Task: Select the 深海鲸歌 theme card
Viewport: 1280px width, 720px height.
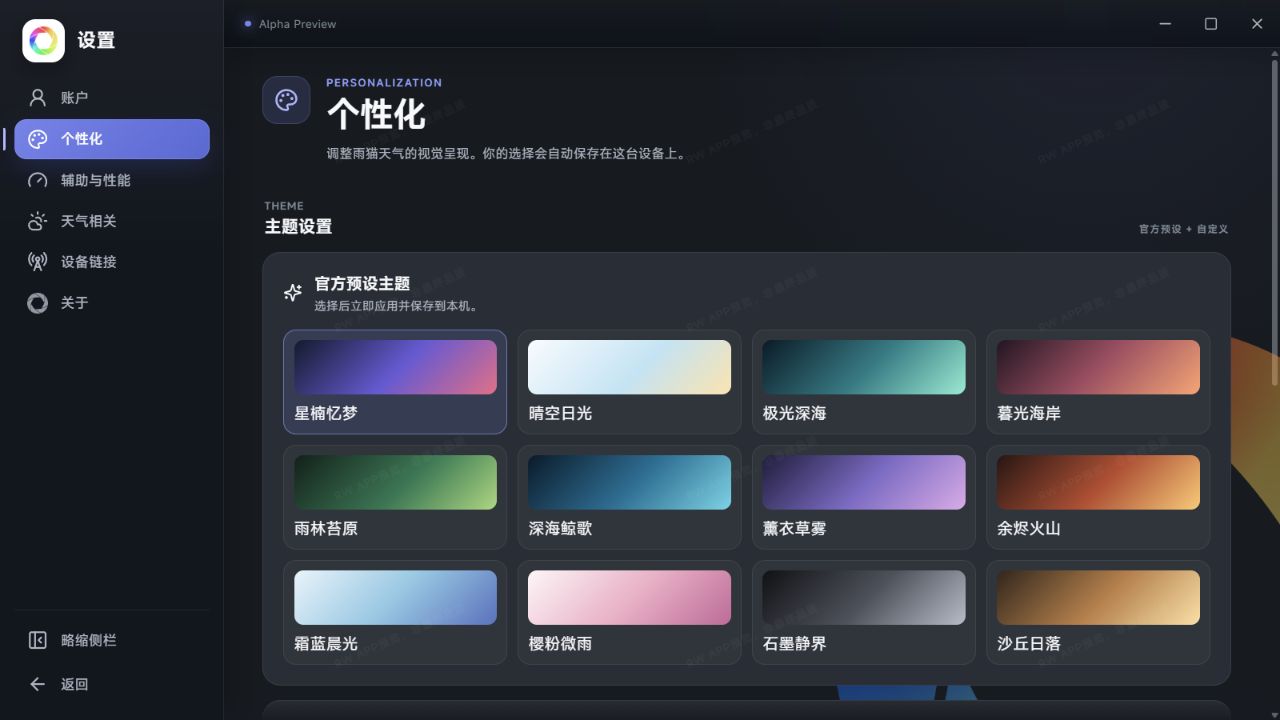Action: click(629, 497)
